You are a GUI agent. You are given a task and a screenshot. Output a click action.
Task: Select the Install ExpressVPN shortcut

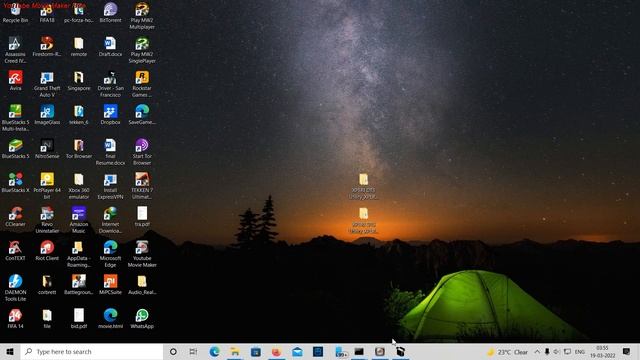click(110, 186)
